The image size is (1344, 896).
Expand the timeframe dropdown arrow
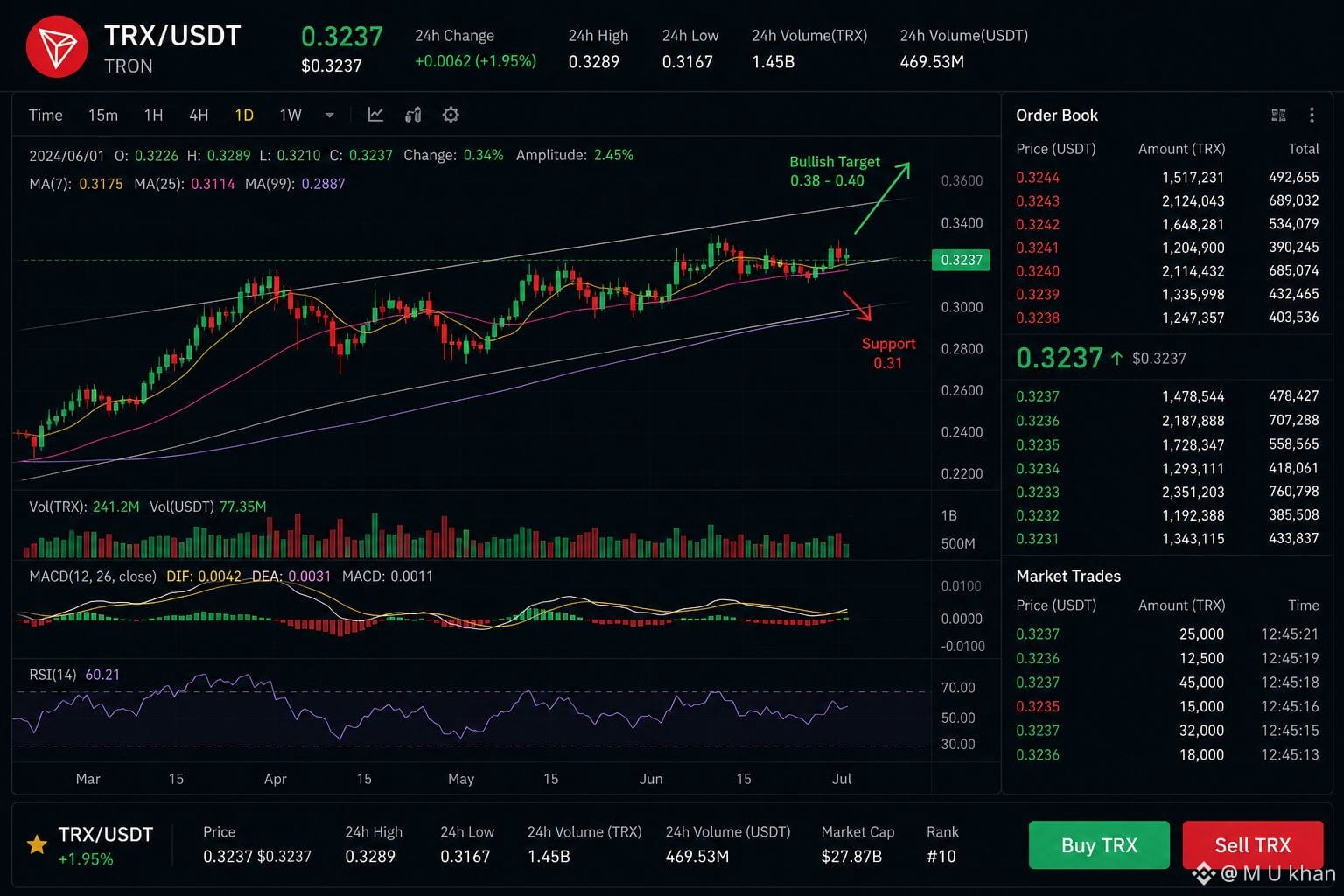click(x=329, y=115)
